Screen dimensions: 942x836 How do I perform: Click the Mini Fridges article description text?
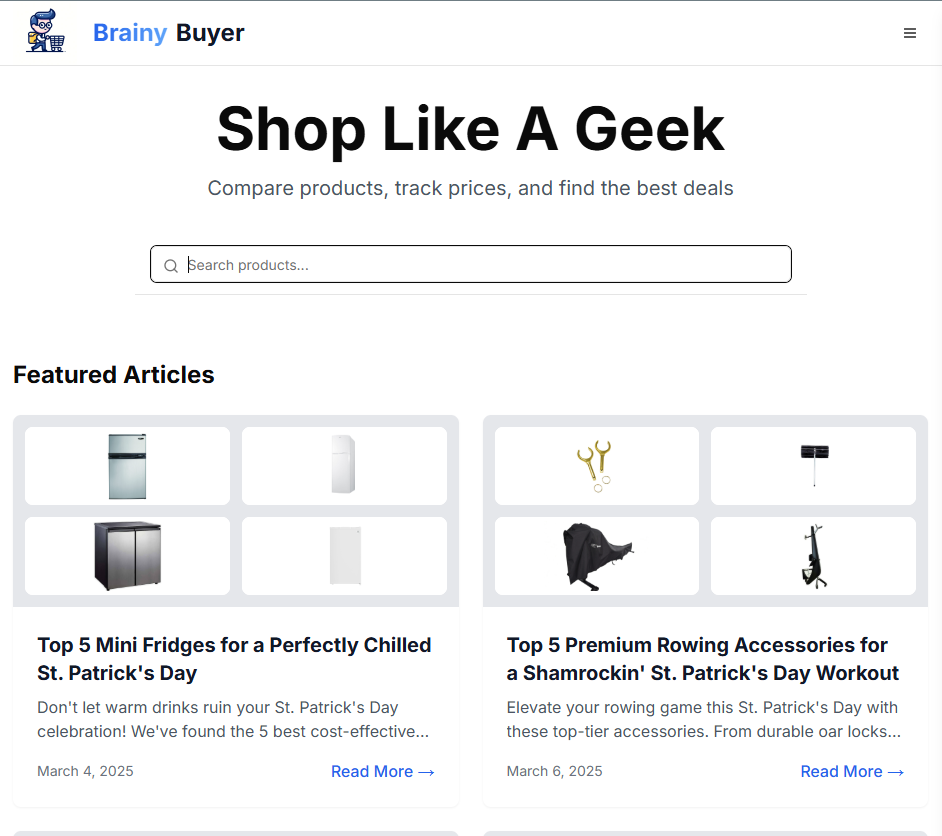point(234,719)
